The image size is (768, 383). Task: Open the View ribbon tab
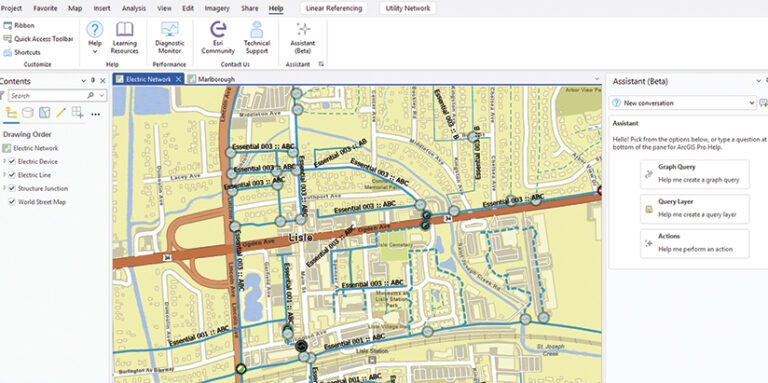point(165,8)
